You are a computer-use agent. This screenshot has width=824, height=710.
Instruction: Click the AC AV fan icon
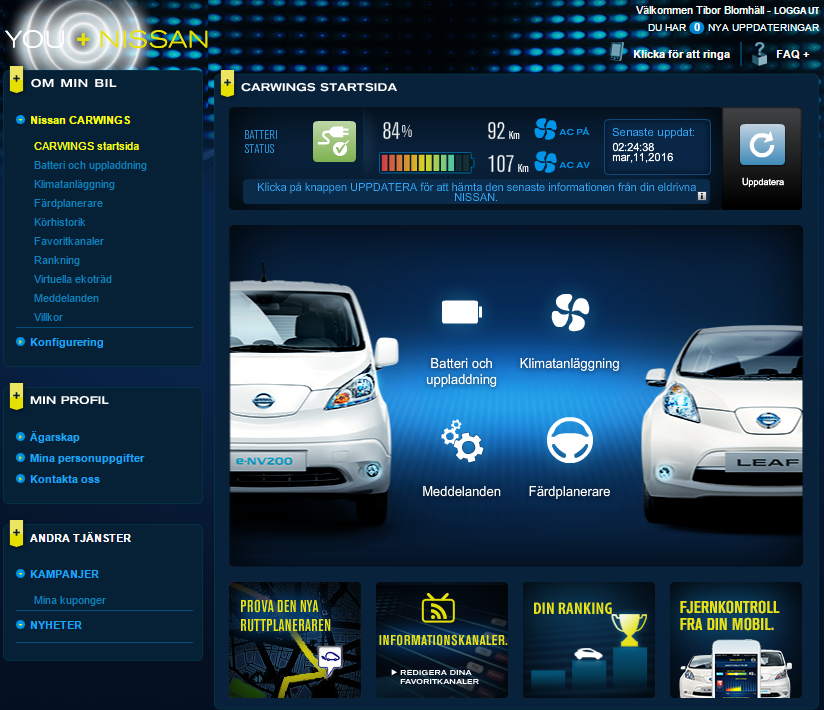[x=545, y=162]
